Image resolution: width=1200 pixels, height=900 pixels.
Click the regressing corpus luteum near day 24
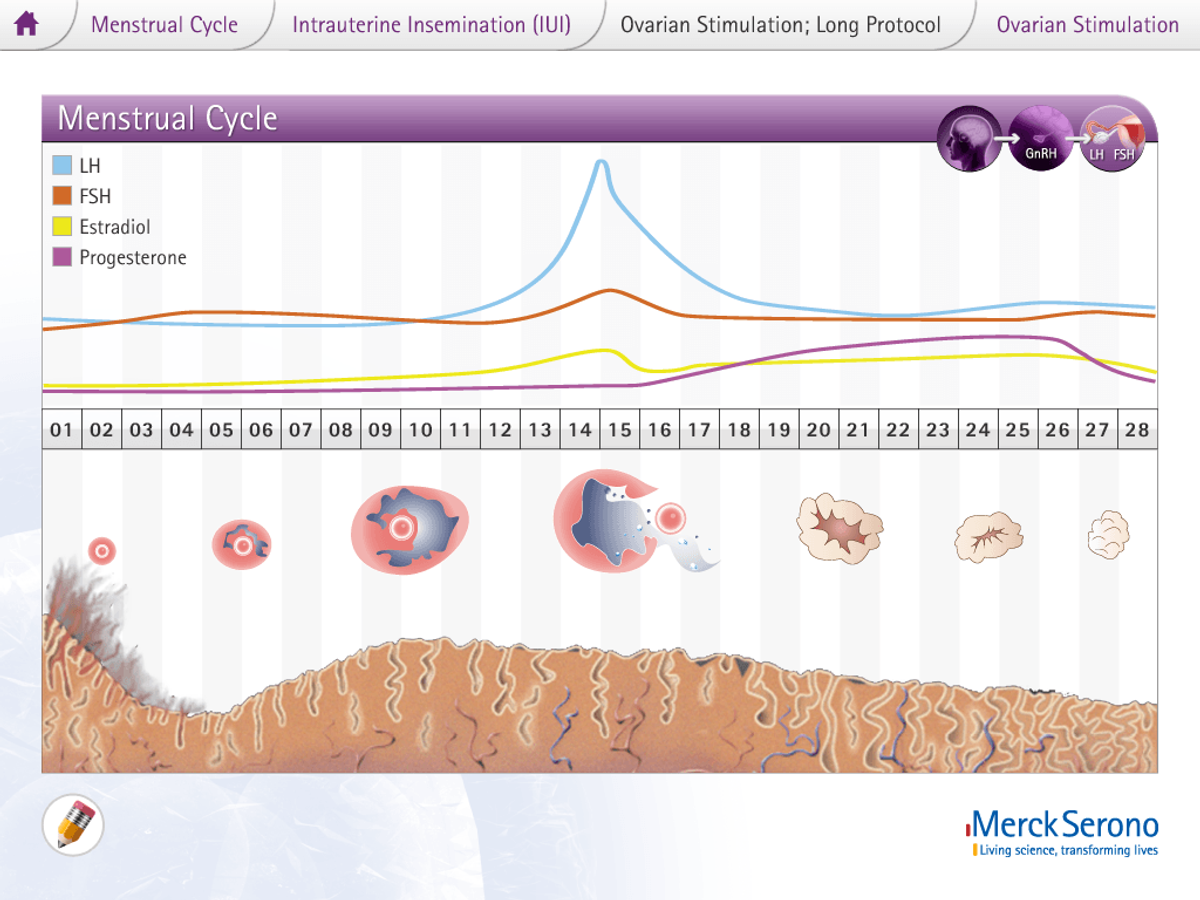pos(988,537)
